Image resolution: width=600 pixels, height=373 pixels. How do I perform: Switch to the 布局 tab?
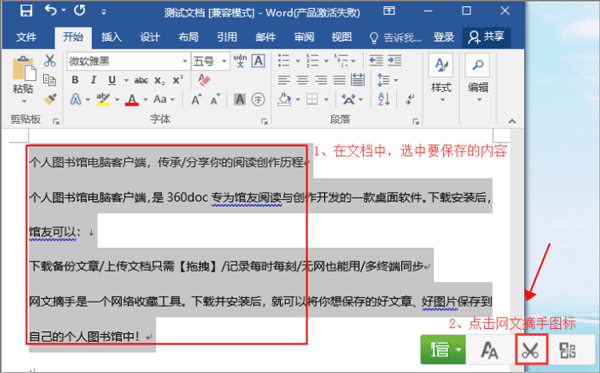pos(189,37)
